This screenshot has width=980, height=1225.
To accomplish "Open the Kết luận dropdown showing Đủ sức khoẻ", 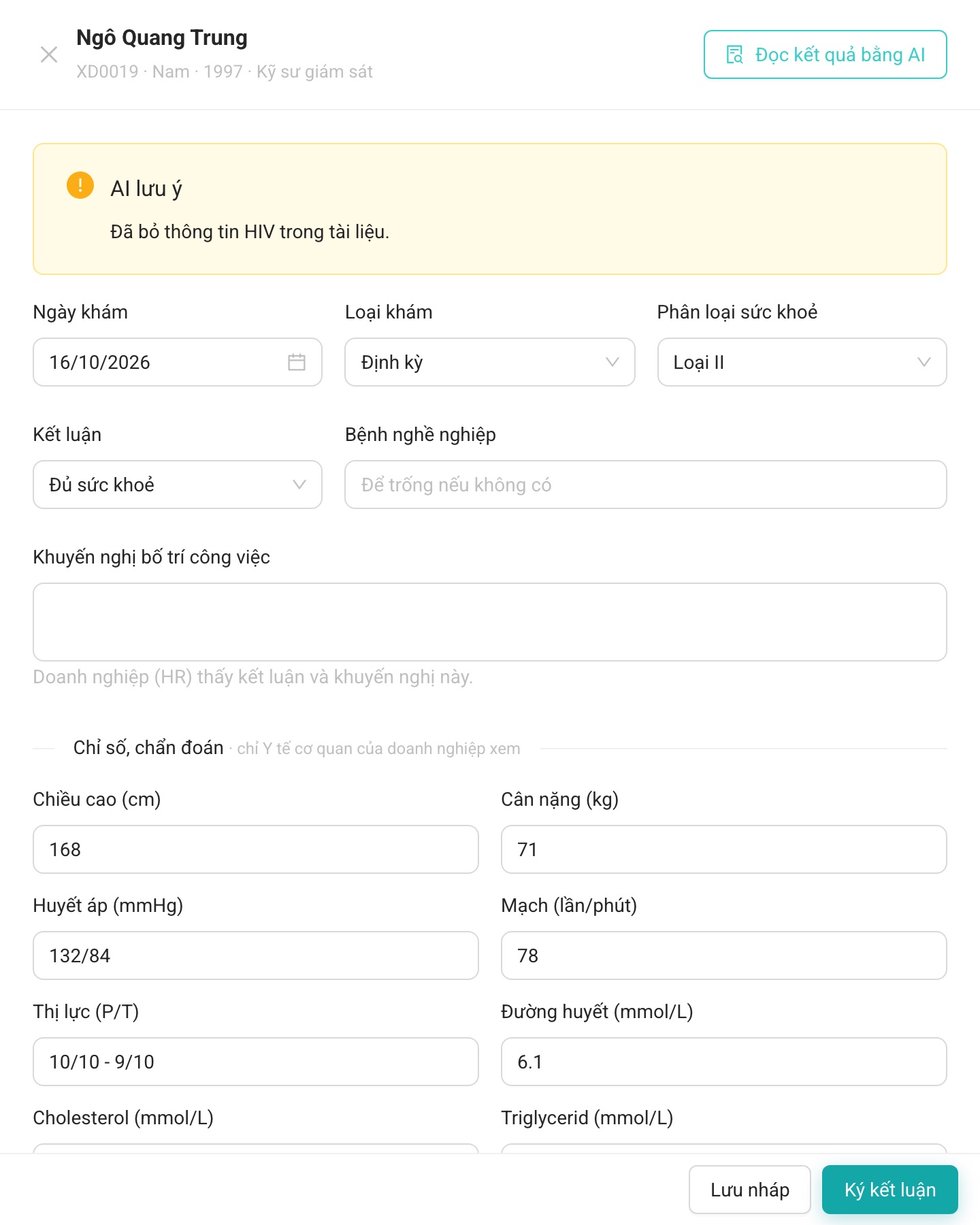I will 178,485.
